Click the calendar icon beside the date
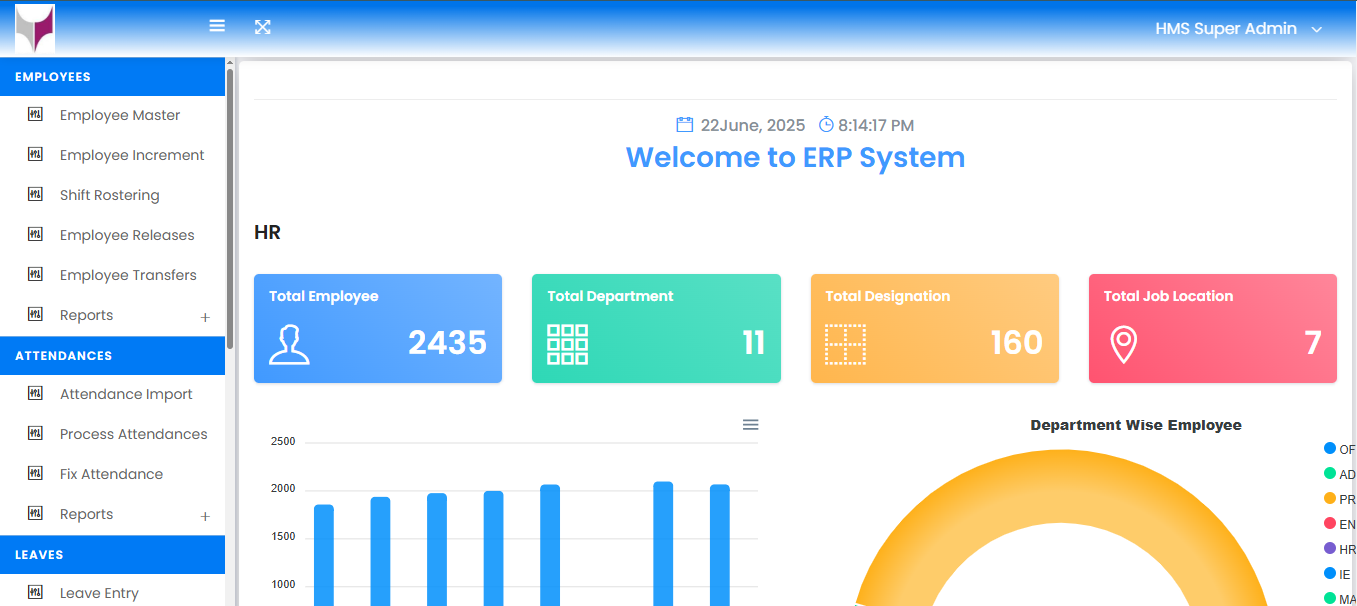The width and height of the screenshot is (1357, 606). click(x=685, y=125)
